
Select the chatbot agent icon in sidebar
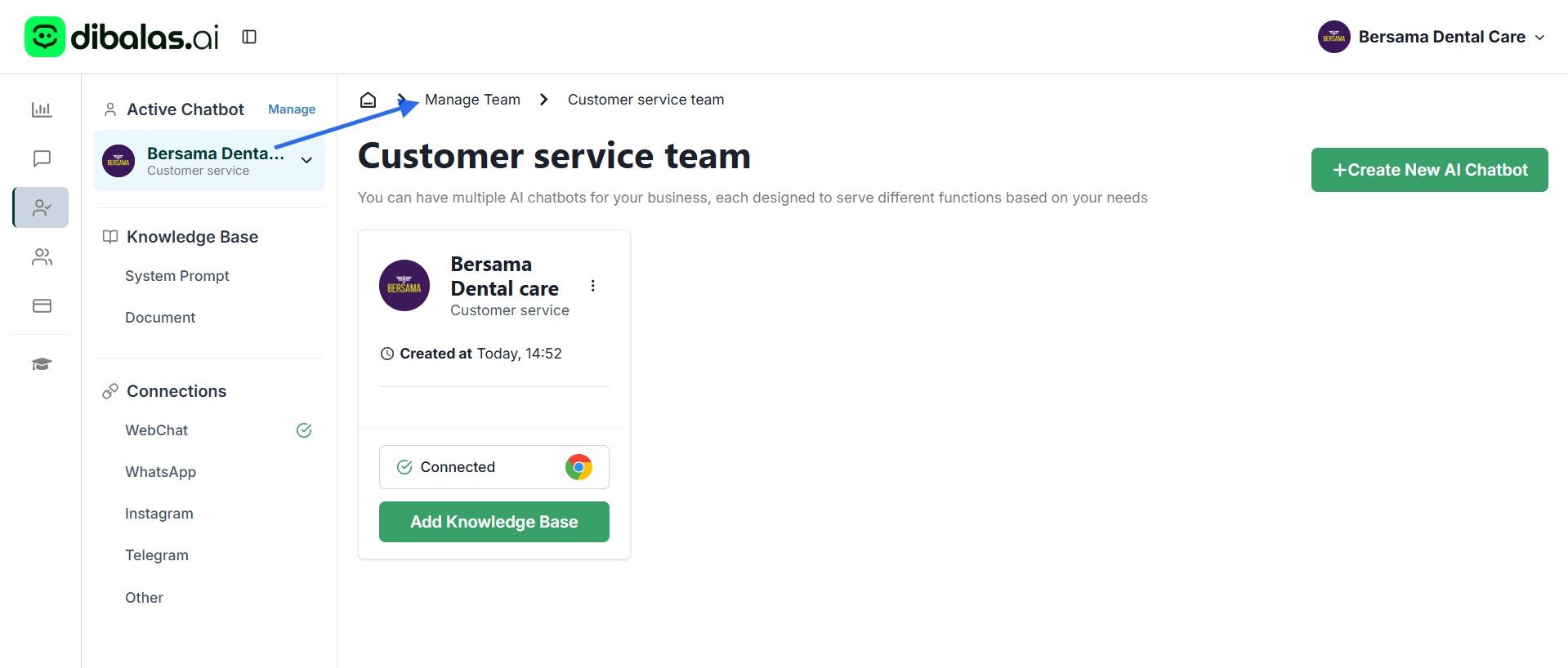coord(42,208)
